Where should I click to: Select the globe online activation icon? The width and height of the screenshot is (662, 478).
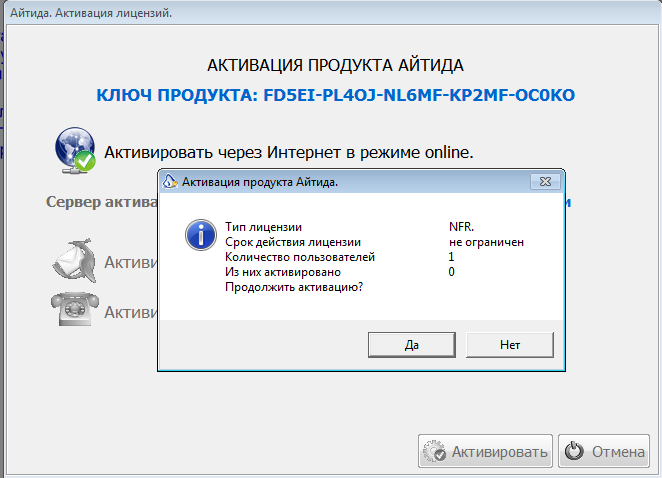click(75, 150)
